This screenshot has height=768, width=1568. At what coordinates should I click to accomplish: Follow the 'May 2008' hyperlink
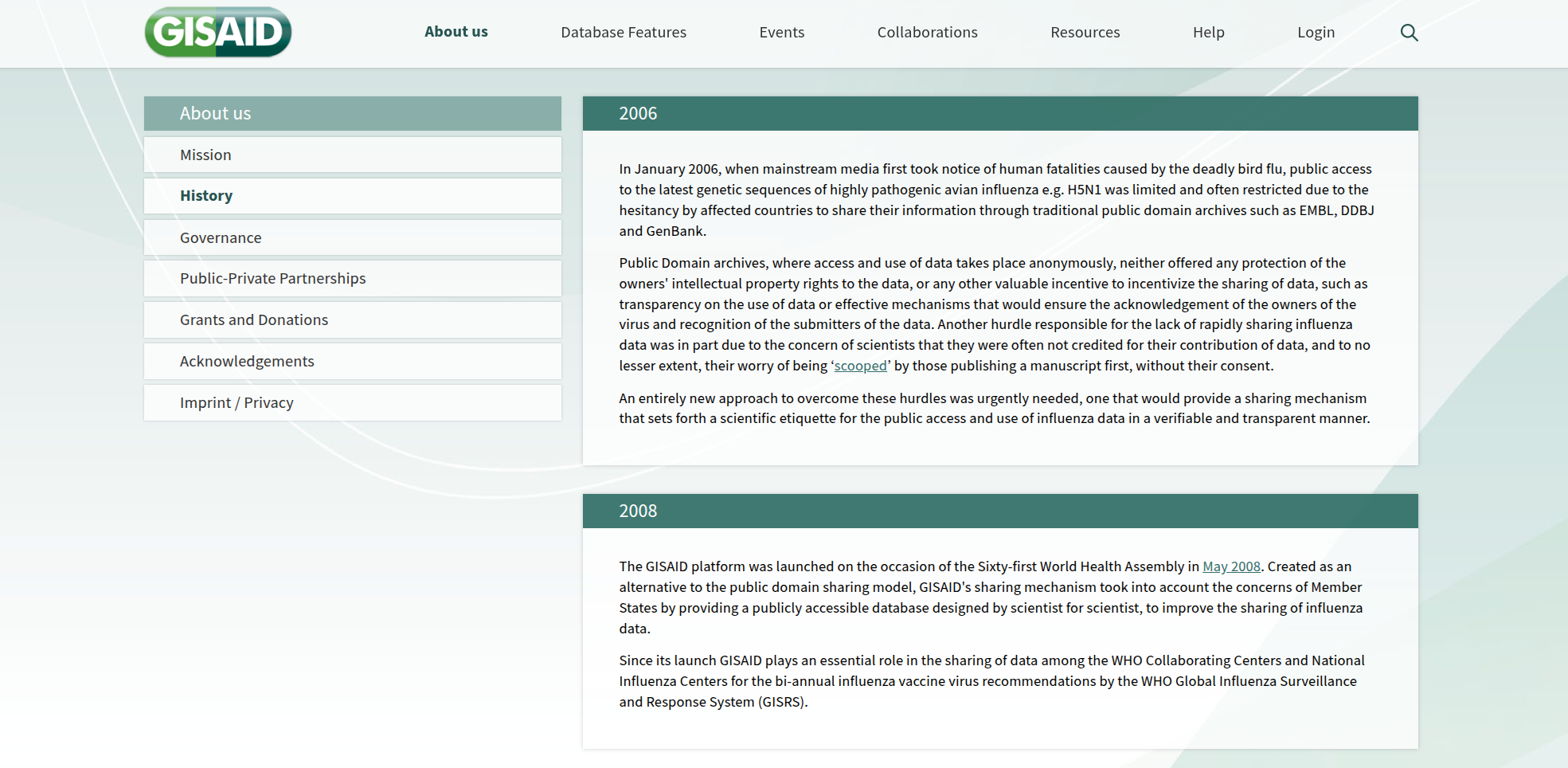pos(1231,566)
